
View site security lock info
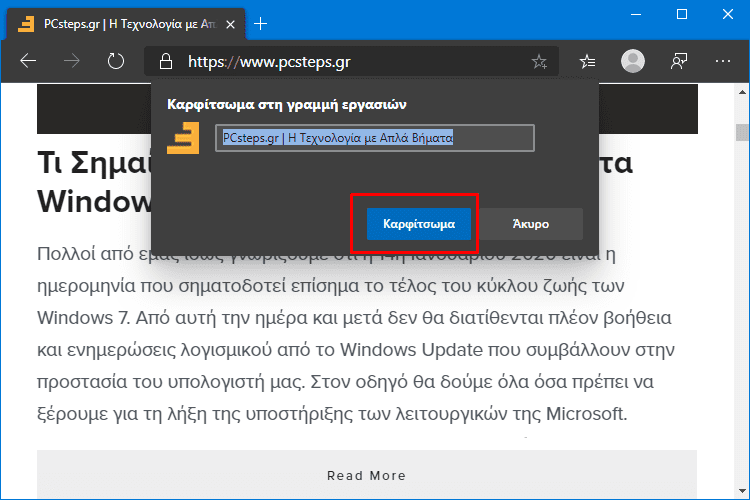coord(165,61)
